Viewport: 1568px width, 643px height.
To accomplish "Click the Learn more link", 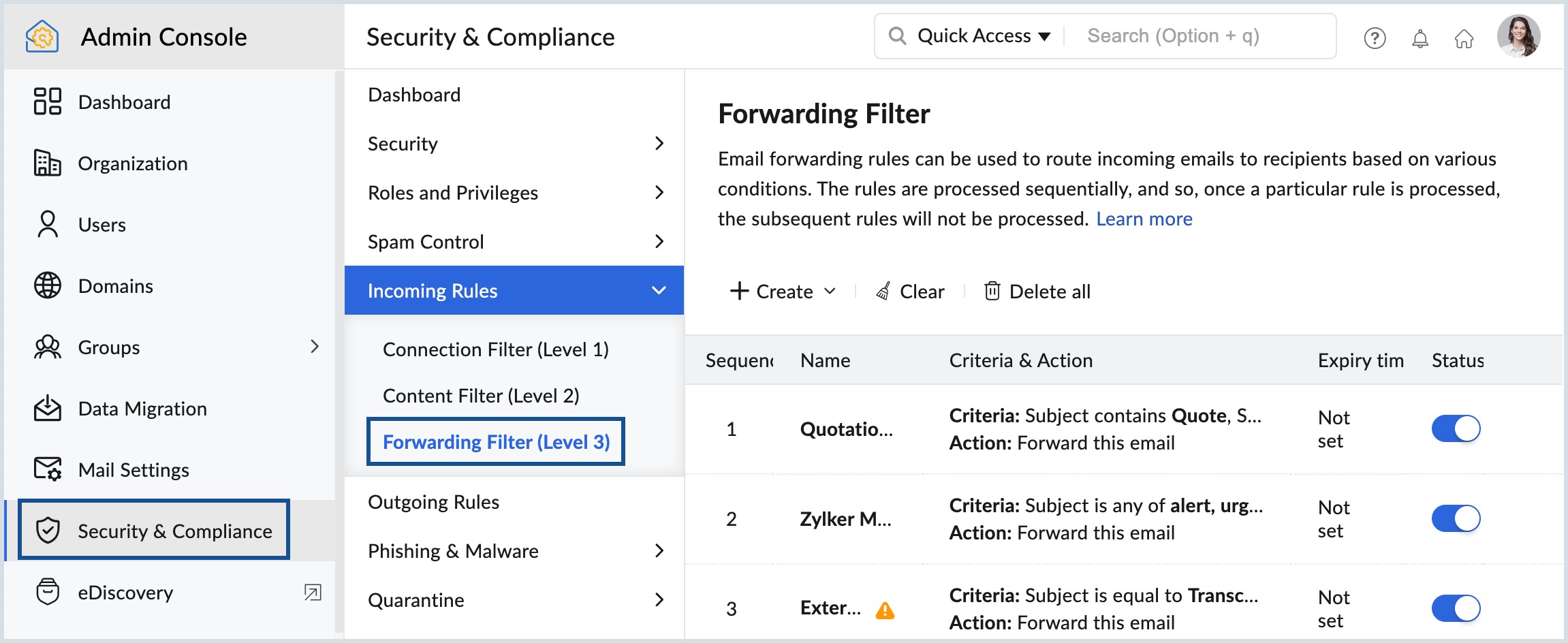I will (1144, 219).
